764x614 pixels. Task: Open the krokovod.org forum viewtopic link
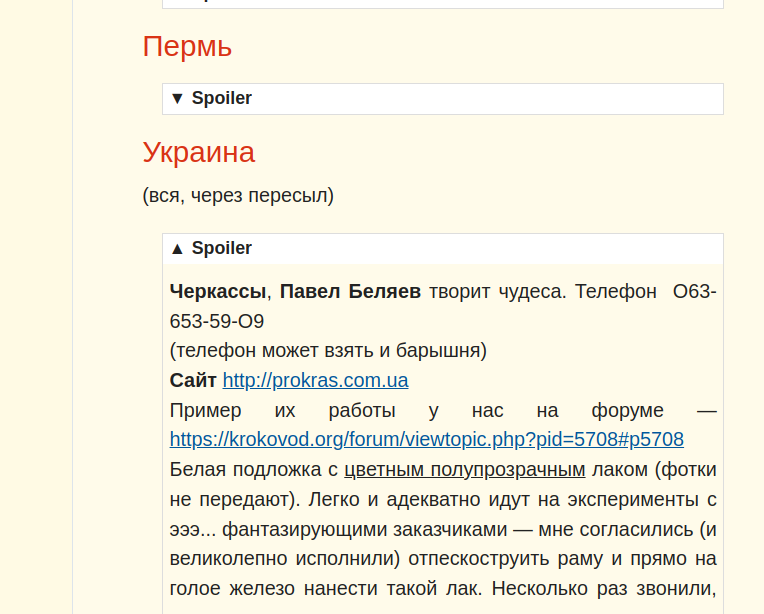pyautogui.click(x=426, y=439)
